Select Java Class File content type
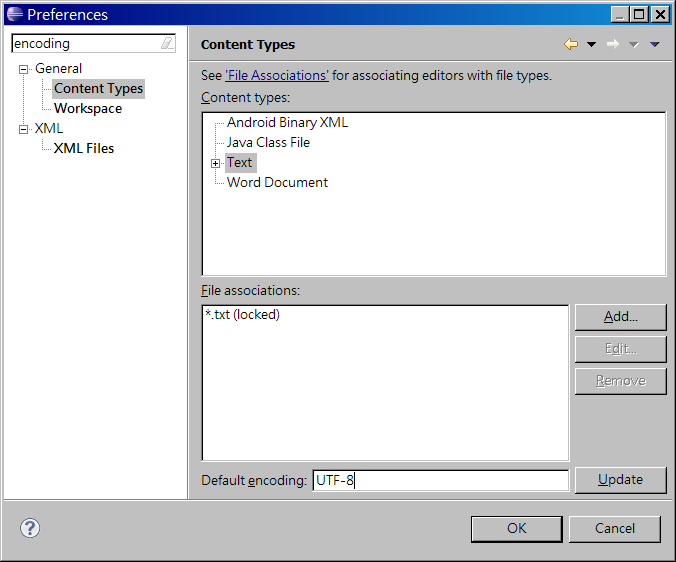676x562 pixels. [x=268, y=142]
